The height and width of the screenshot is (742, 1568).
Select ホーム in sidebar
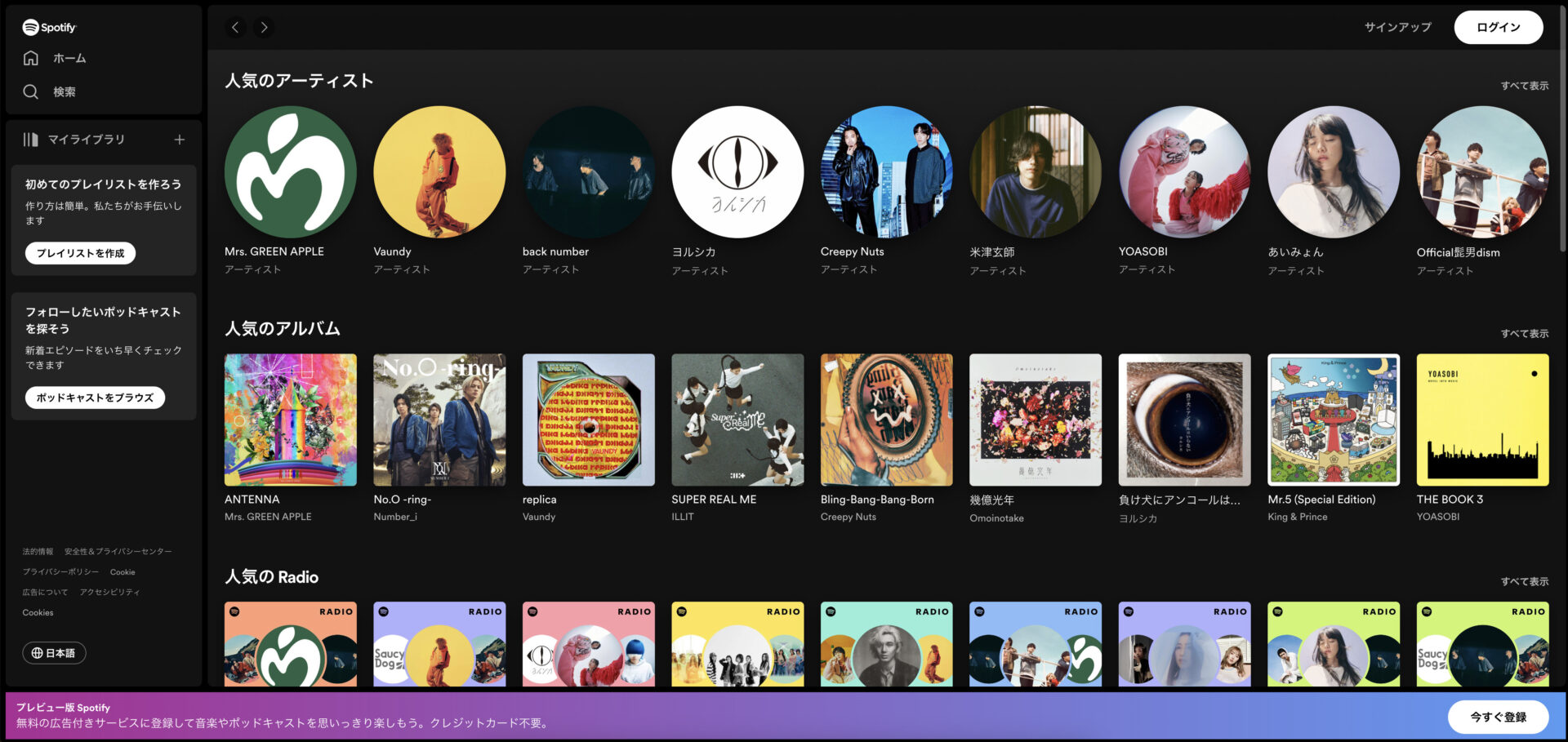(x=69, y=58)
